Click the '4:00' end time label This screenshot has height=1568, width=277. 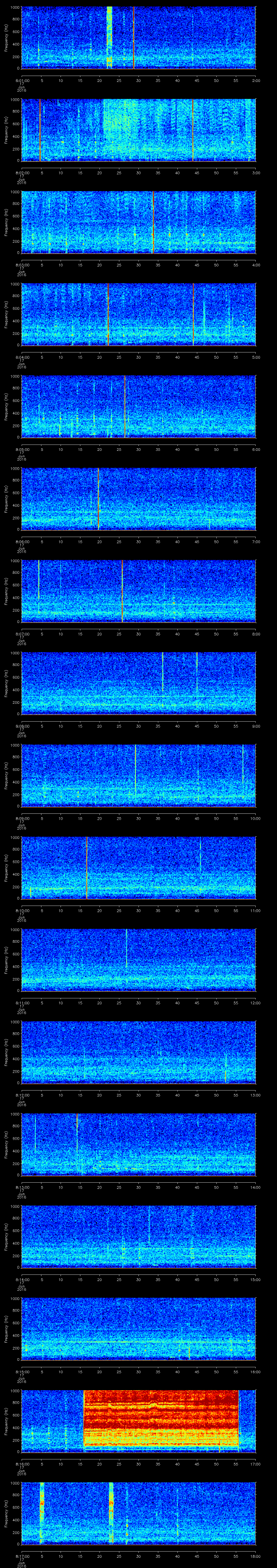pos(256,265)
